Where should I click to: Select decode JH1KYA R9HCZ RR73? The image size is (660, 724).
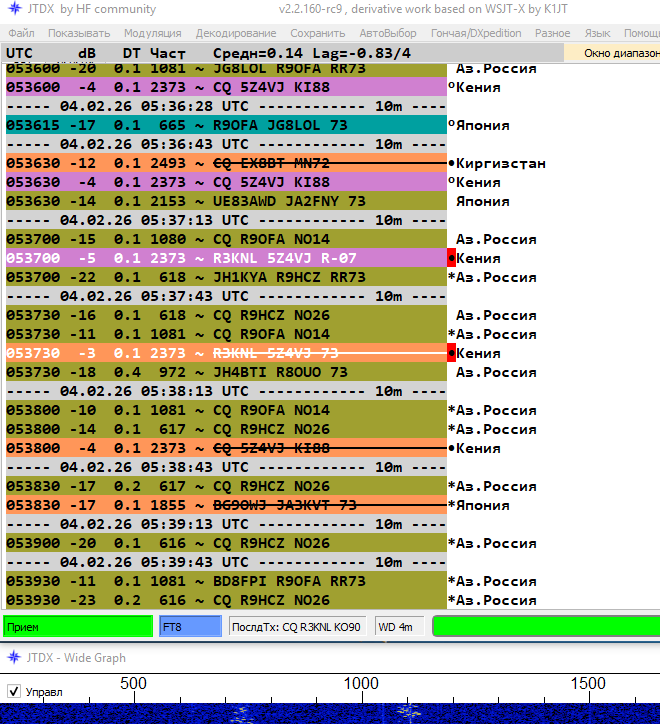click(226, 277)
